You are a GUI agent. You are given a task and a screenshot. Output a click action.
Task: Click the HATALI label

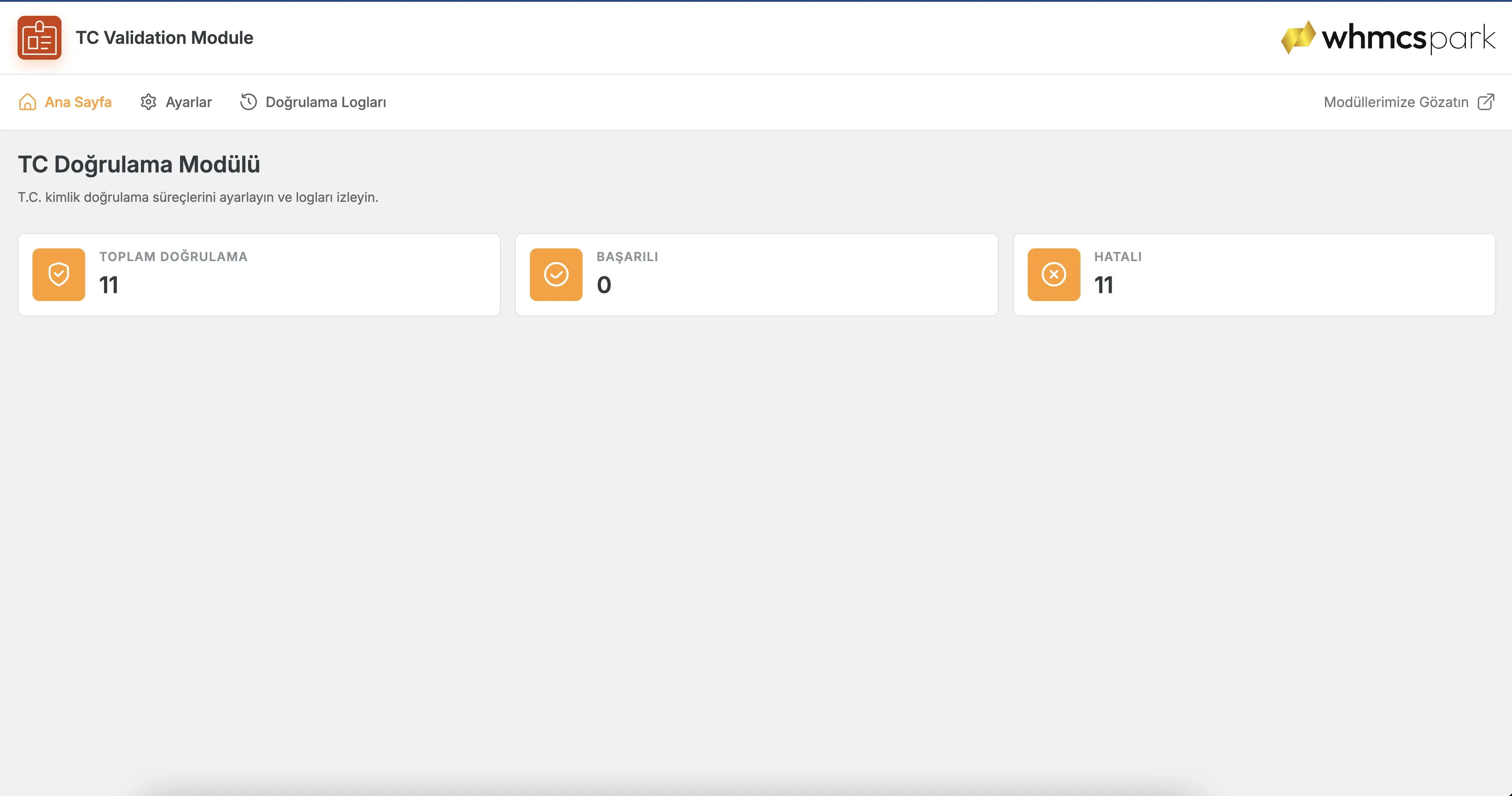[x=1118, y=256]
